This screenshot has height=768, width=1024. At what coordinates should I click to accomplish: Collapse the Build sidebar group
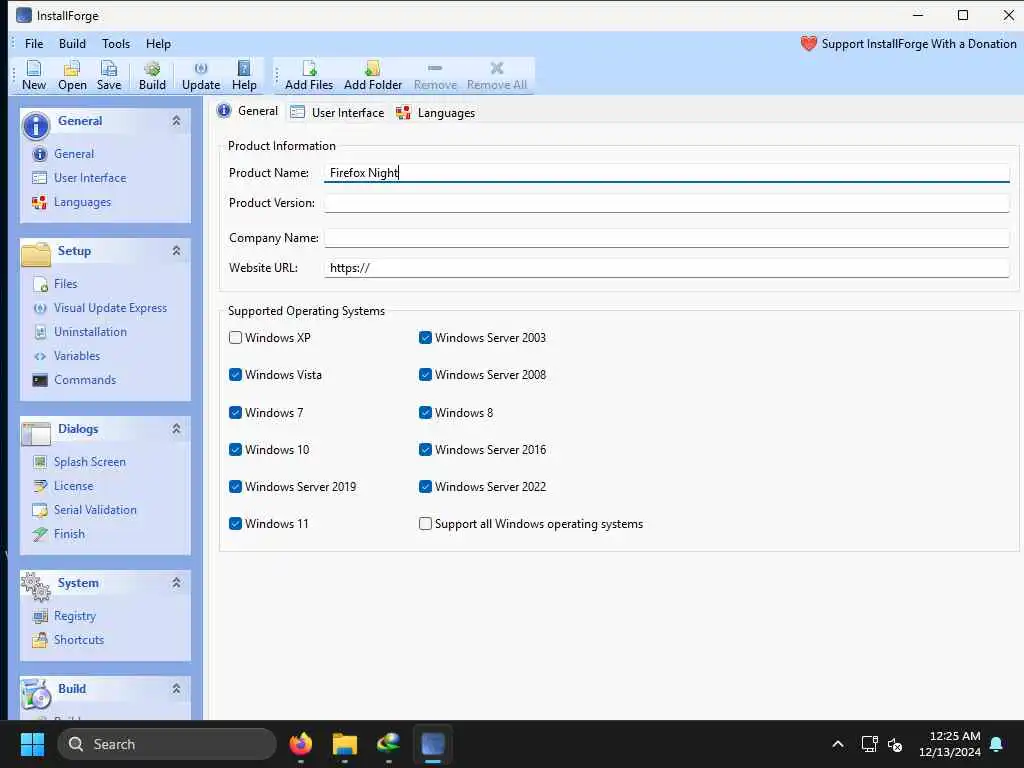176,689
